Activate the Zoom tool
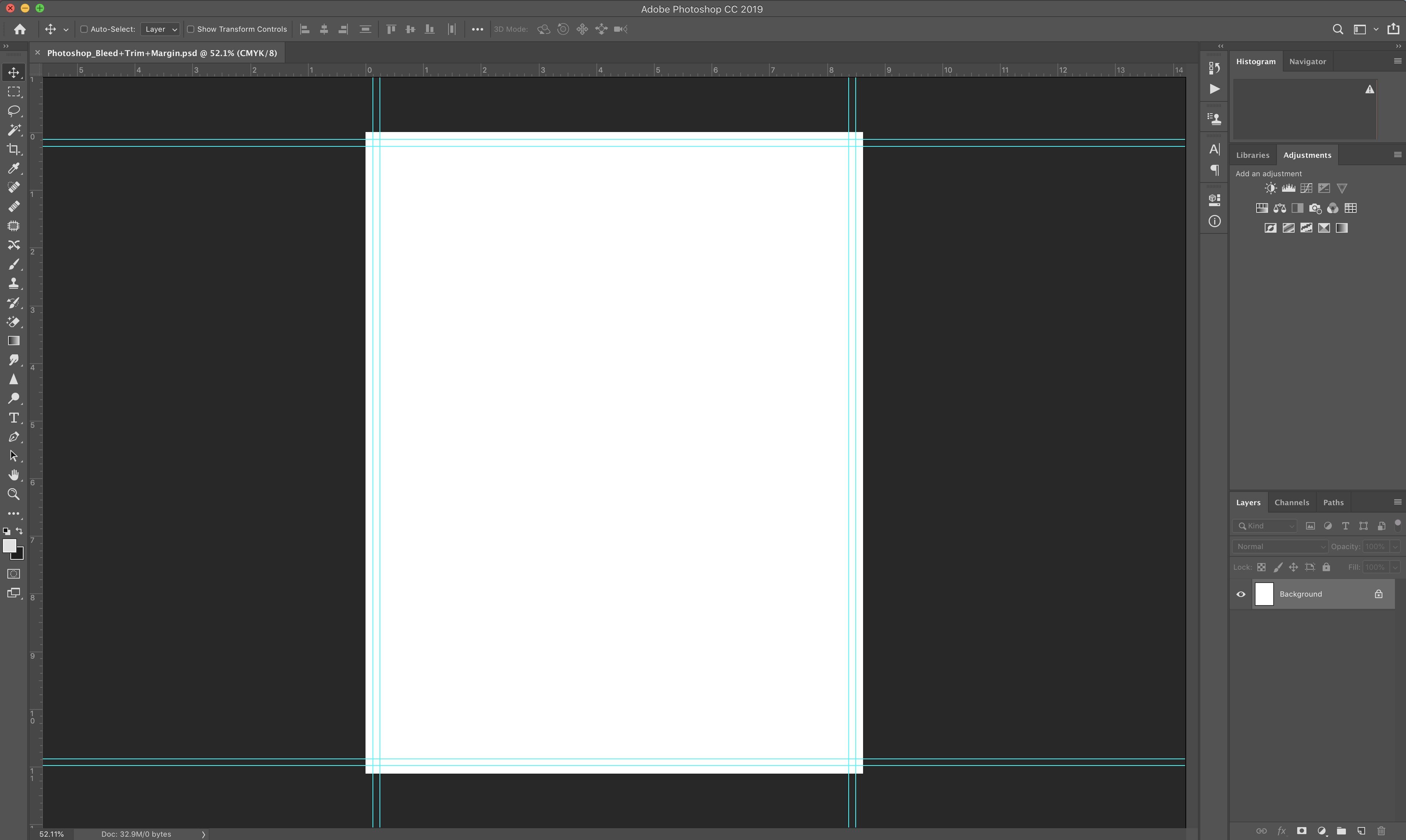 pos(14,494)
